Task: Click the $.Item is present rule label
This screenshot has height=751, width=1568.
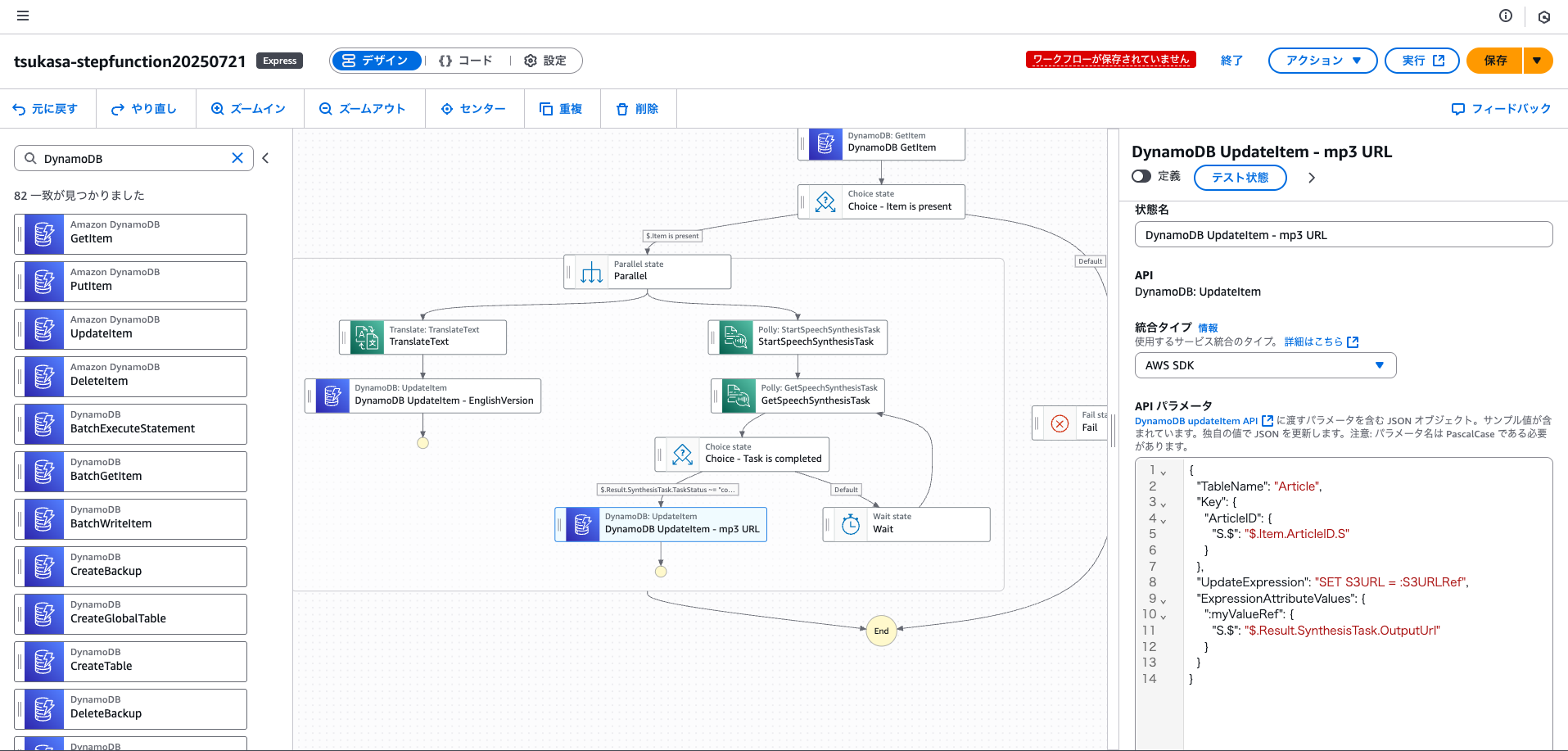Action: [x=673, y=236]
